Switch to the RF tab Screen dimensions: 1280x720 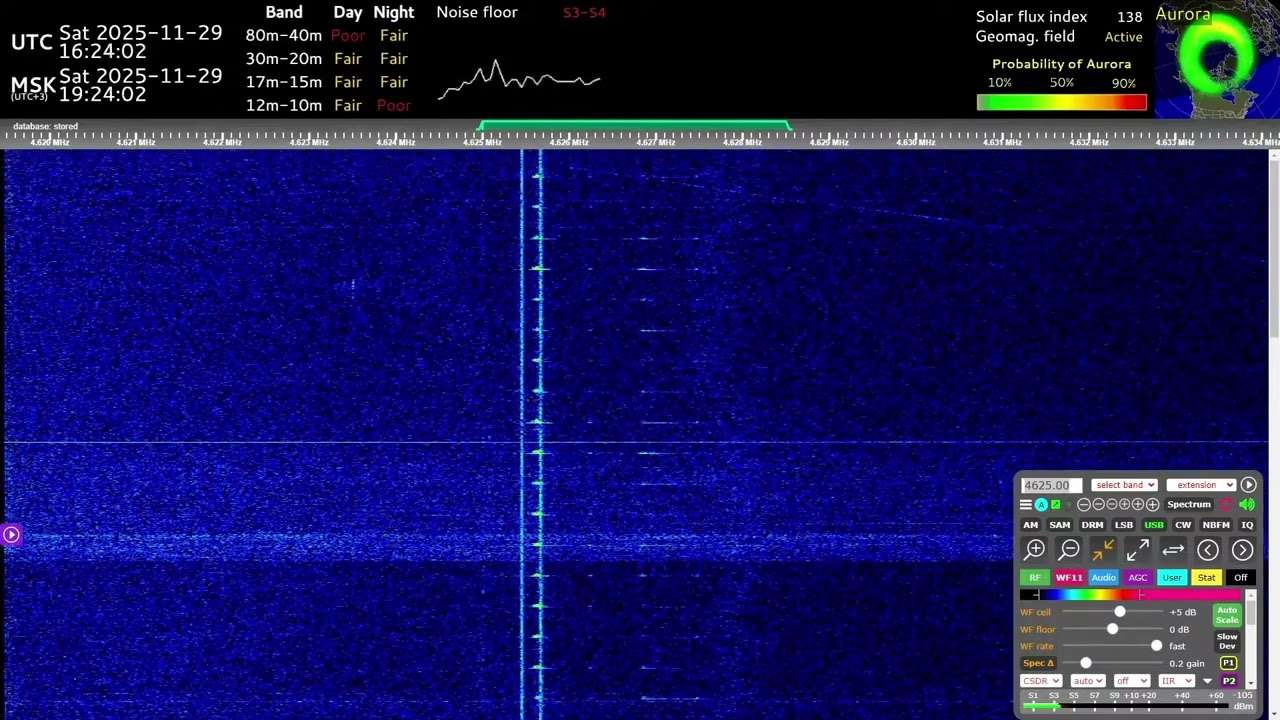tap(1035, 577)
